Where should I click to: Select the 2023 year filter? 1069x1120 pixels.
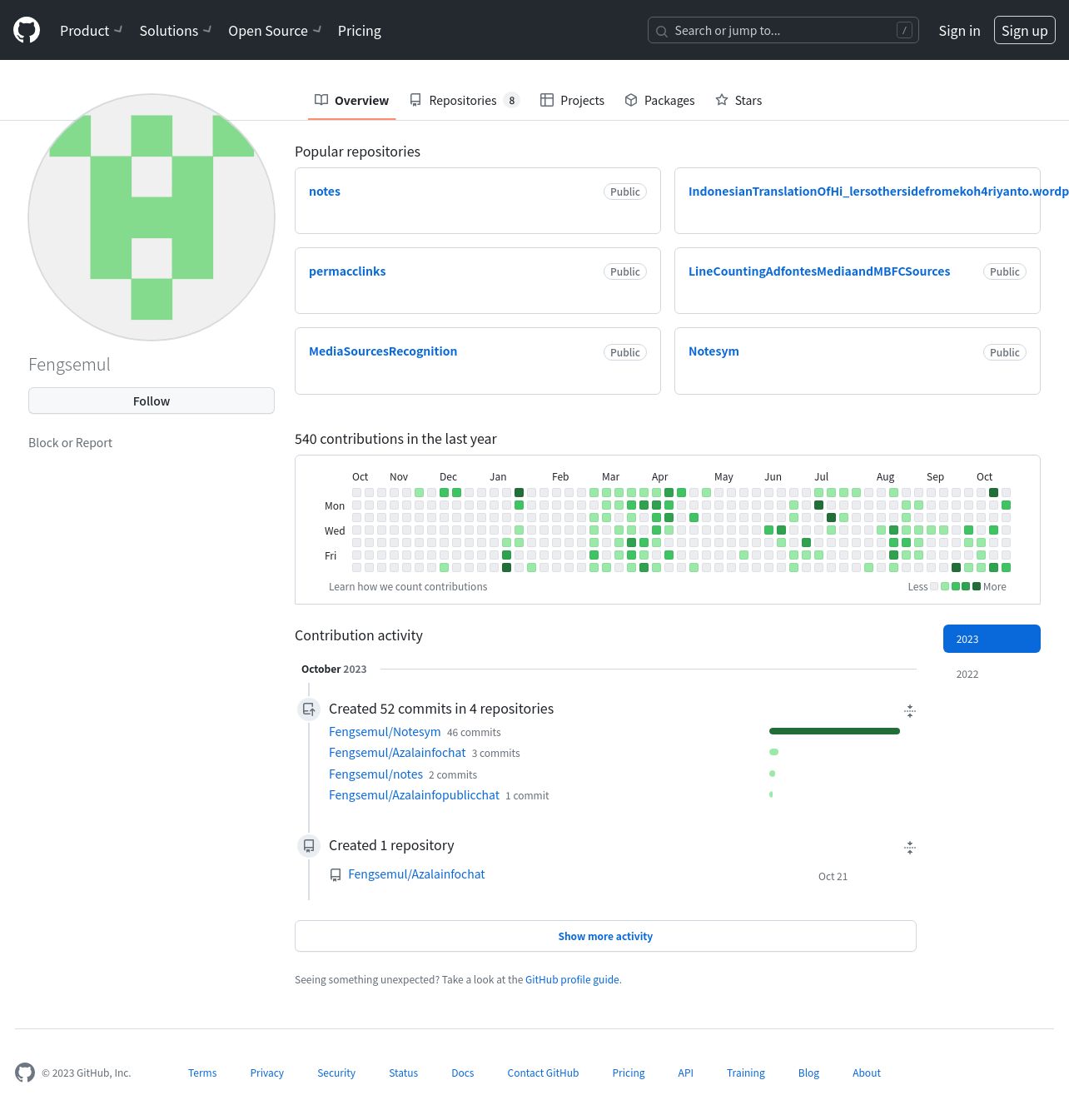[x=992, y=639]
